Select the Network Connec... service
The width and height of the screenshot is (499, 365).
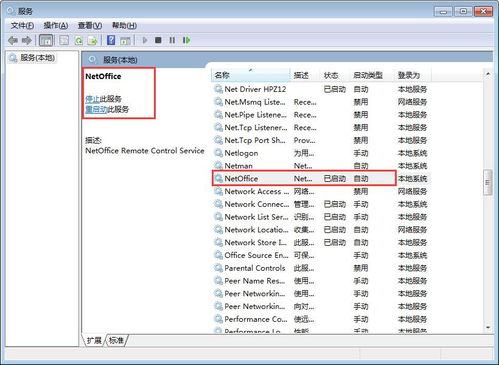(321, 204)
